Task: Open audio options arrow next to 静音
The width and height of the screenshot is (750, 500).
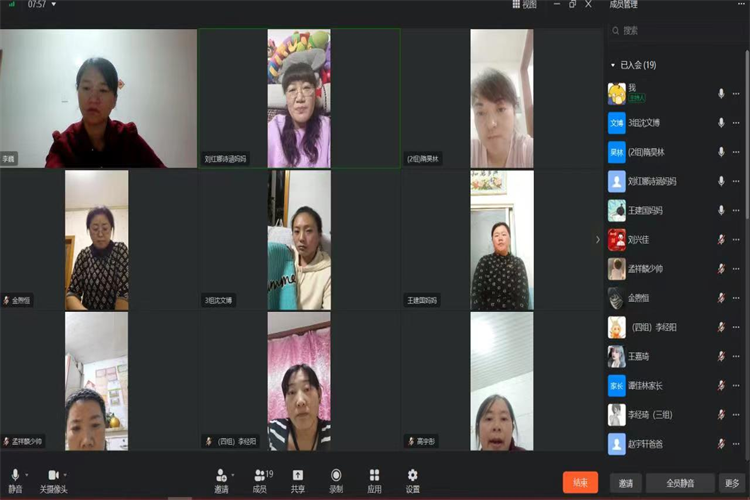Action: pyautogui.click(x=27, y=475)
